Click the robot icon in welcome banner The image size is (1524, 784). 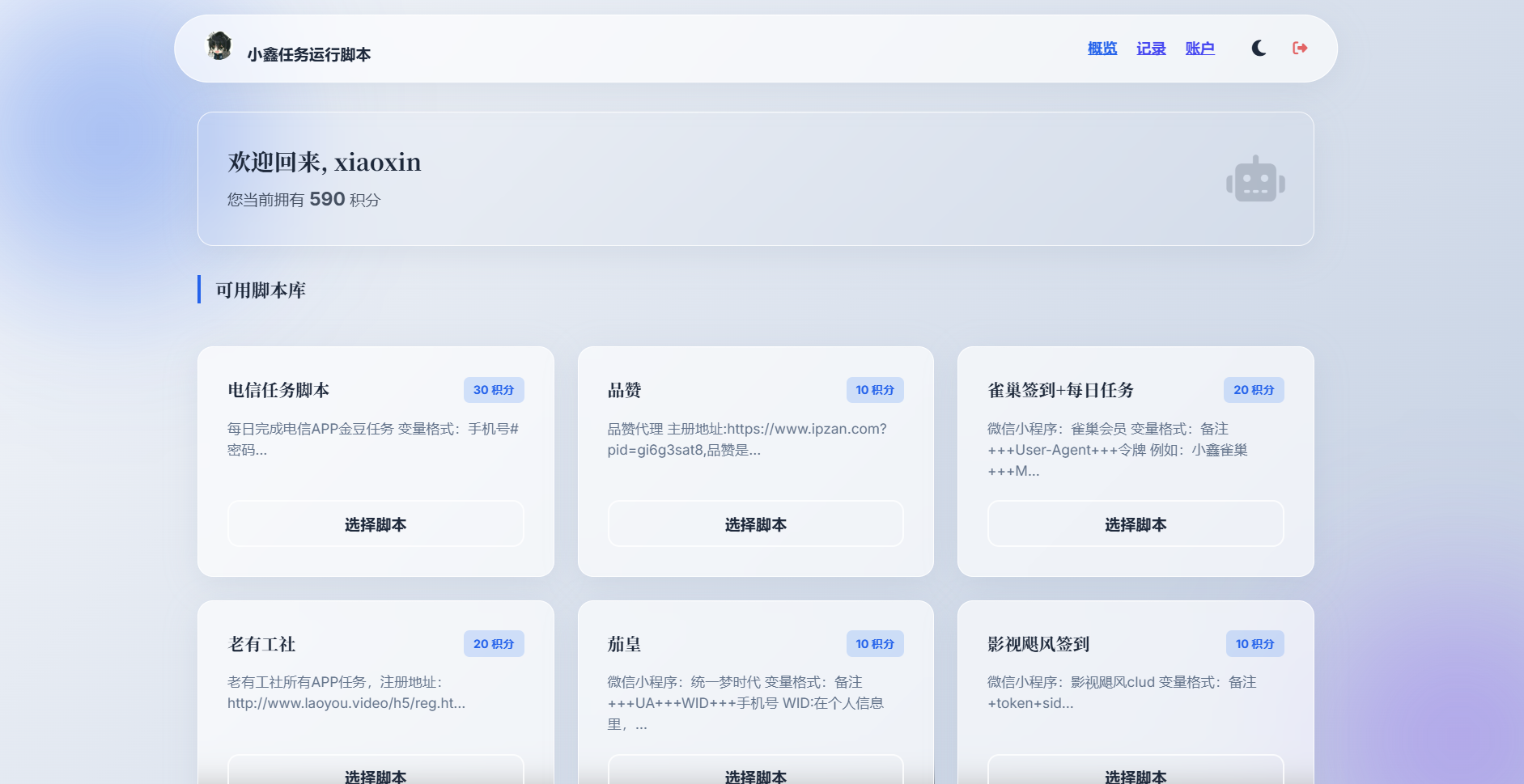point(1254,177)
